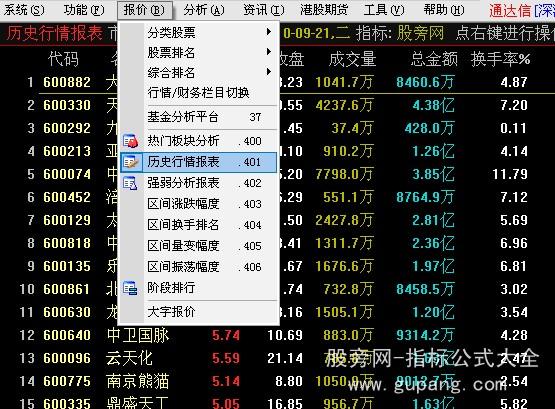Click the 阶段排行 menu icon
Image resolution: width=555 pixels, height=409 pixels.
point(130,288)
